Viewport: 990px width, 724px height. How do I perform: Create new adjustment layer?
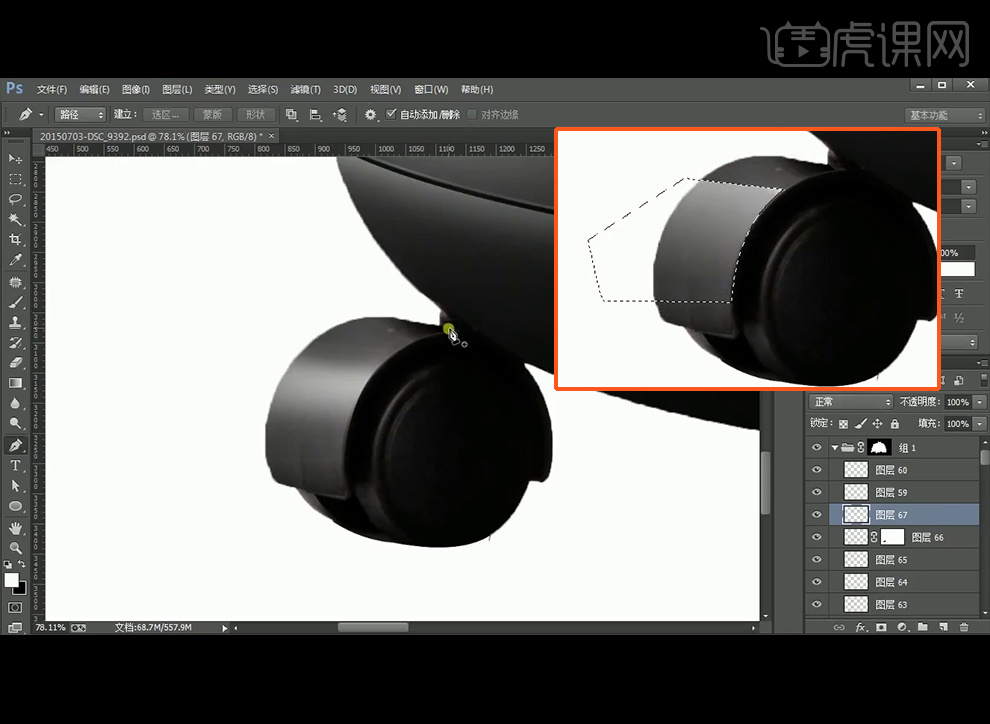click(902, 627)
